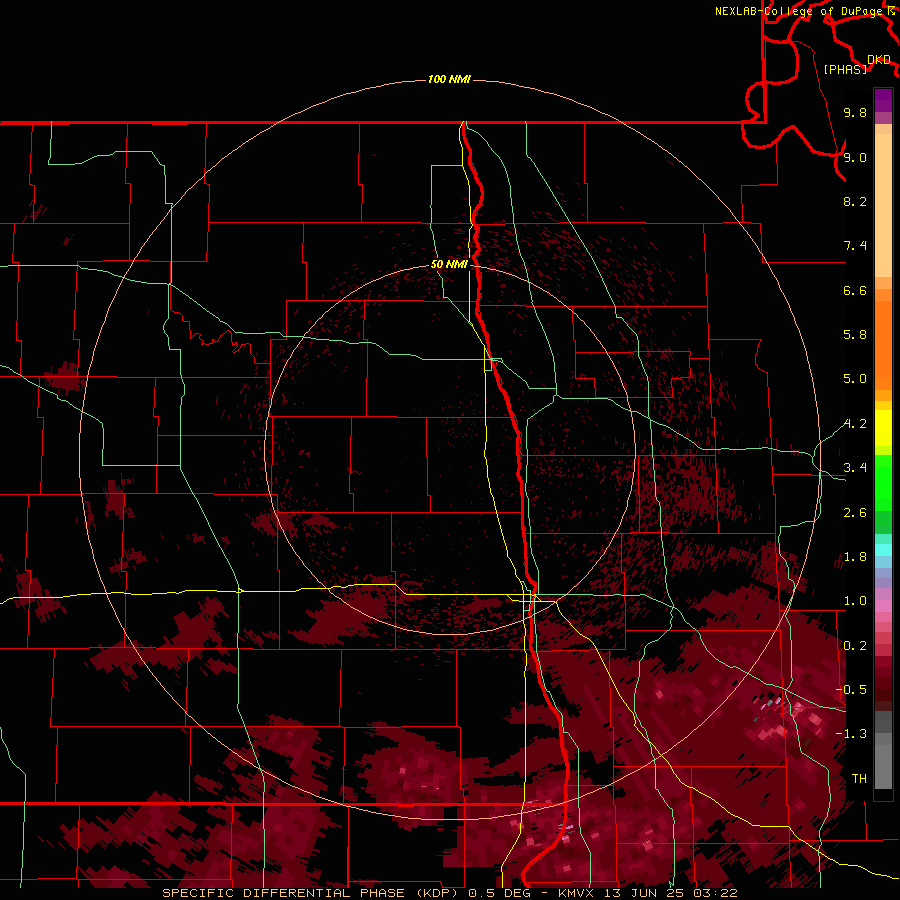Screen dimensions: 900x900
Task: Click the 8.2 value on the color scale
Action: [855, 201]
